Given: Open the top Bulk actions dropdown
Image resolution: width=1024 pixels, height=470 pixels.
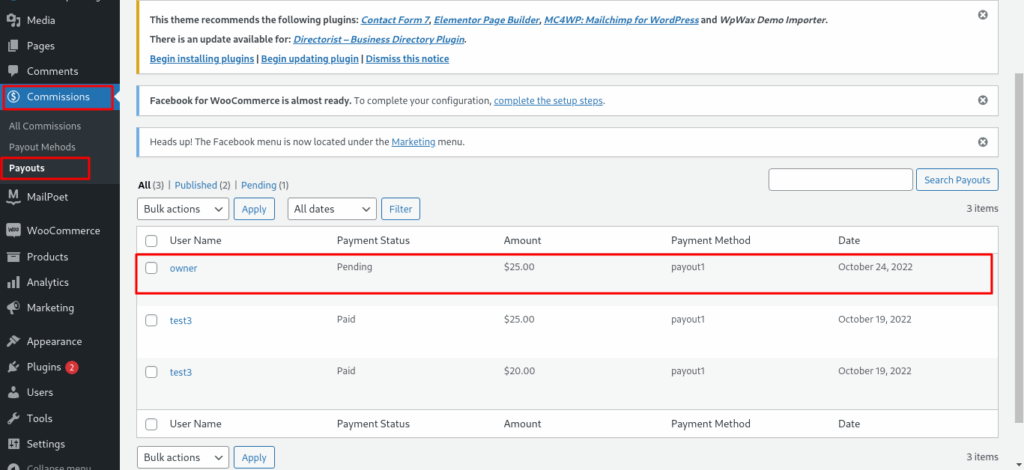Looking at the screenshot, I should pyautogui.click(x=183, y=209).
